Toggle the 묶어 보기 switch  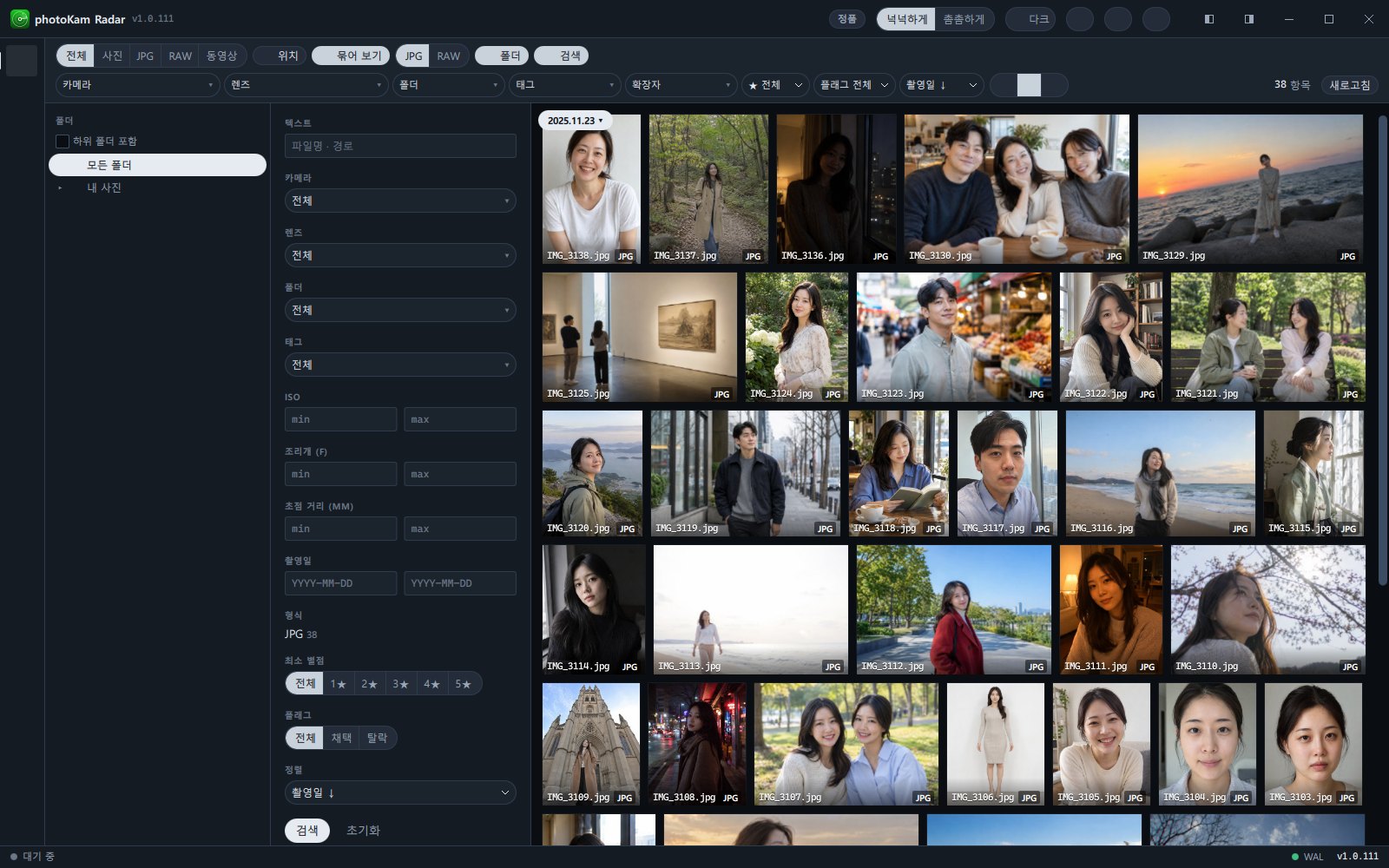(x=351, y=56)
